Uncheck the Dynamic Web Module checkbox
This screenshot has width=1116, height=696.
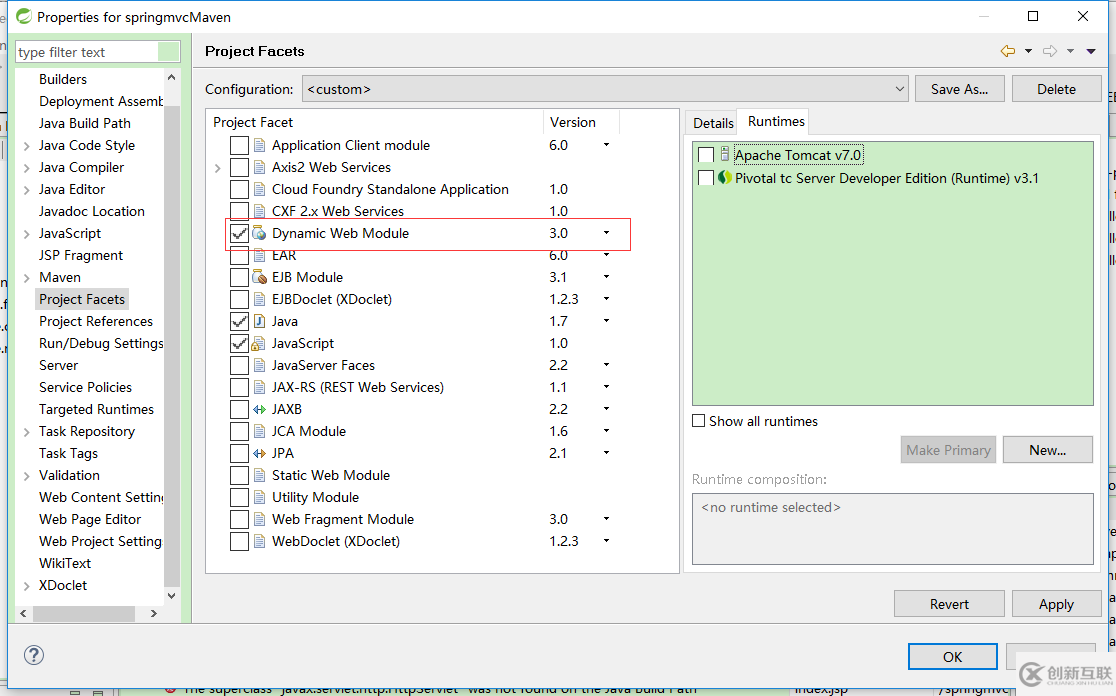pos(239,233)
